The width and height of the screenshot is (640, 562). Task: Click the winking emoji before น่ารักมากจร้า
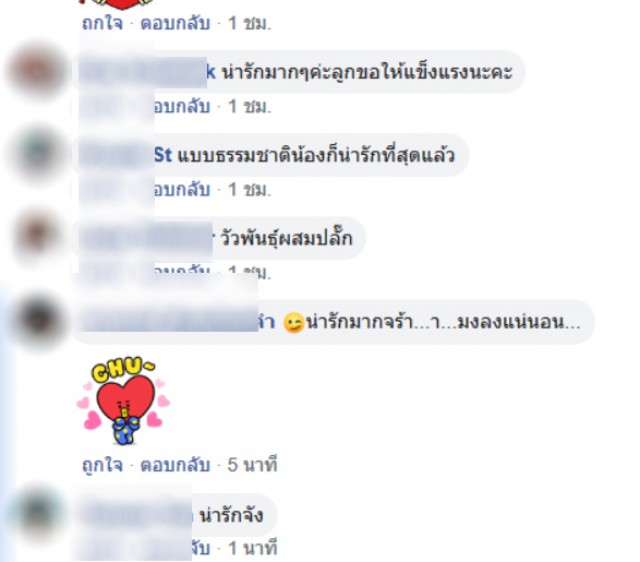(x=294, y=323)
